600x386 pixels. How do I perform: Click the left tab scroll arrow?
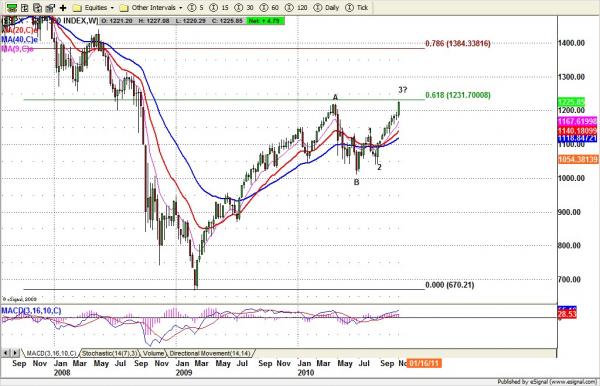tap(6, 353)
